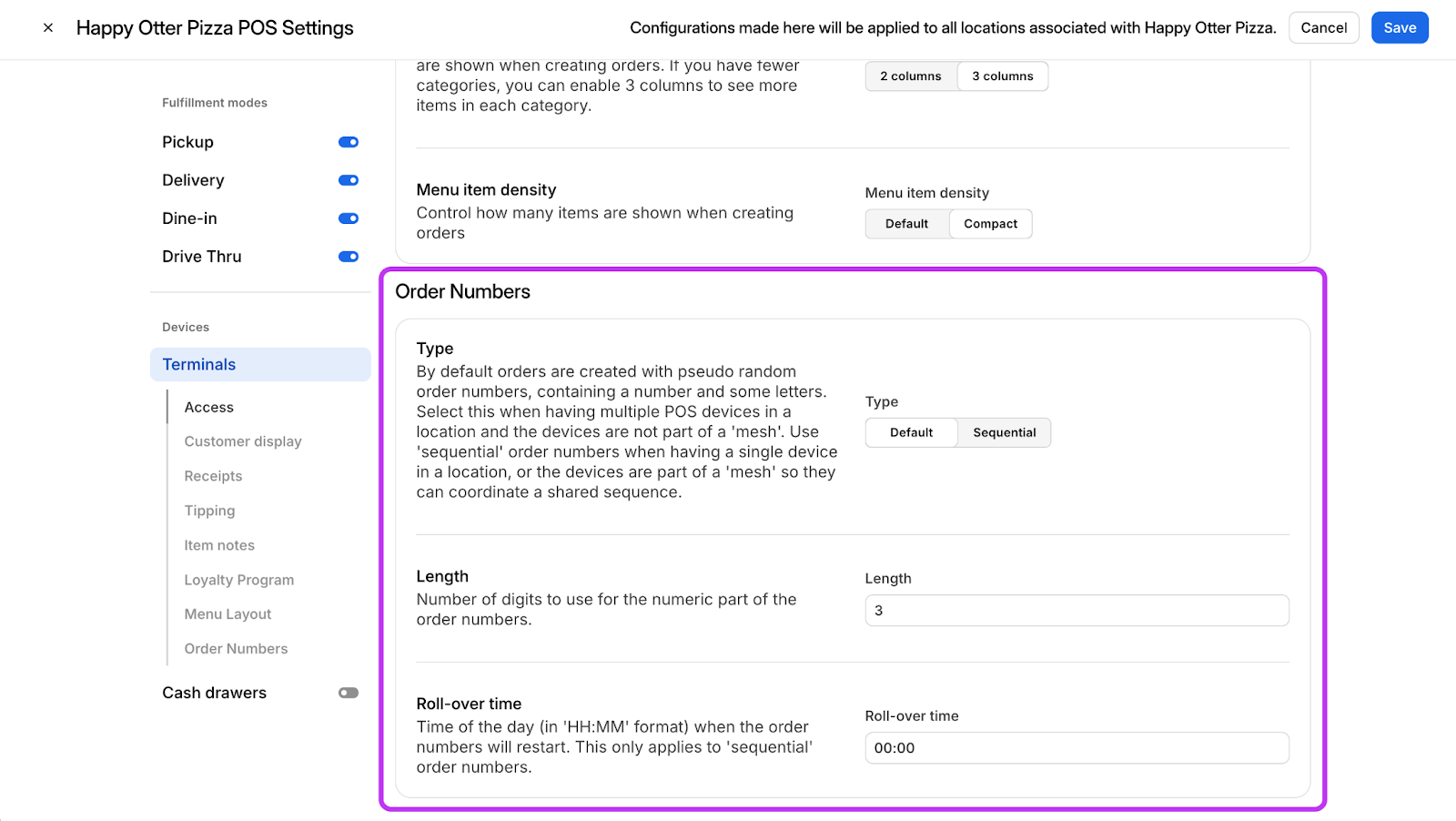Click the Roll-over time input field
The height and width of the screenshot is (821, 1456).
click(x=1077, y=748)
